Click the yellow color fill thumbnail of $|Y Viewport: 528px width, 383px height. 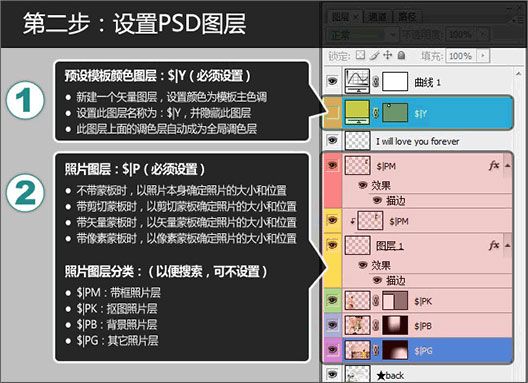point(357,112)
